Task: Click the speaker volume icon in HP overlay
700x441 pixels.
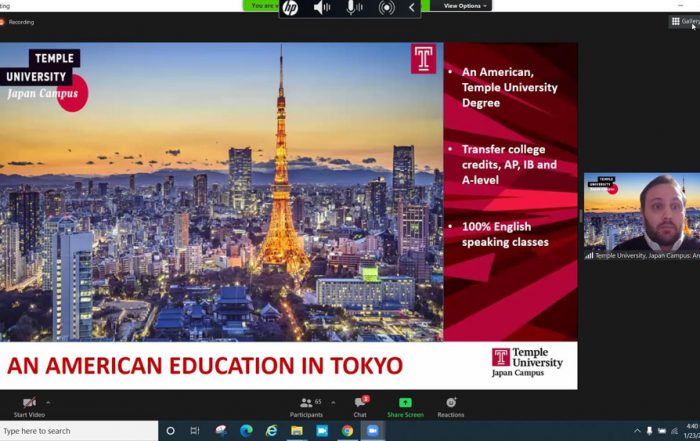Action: point(321,8)
